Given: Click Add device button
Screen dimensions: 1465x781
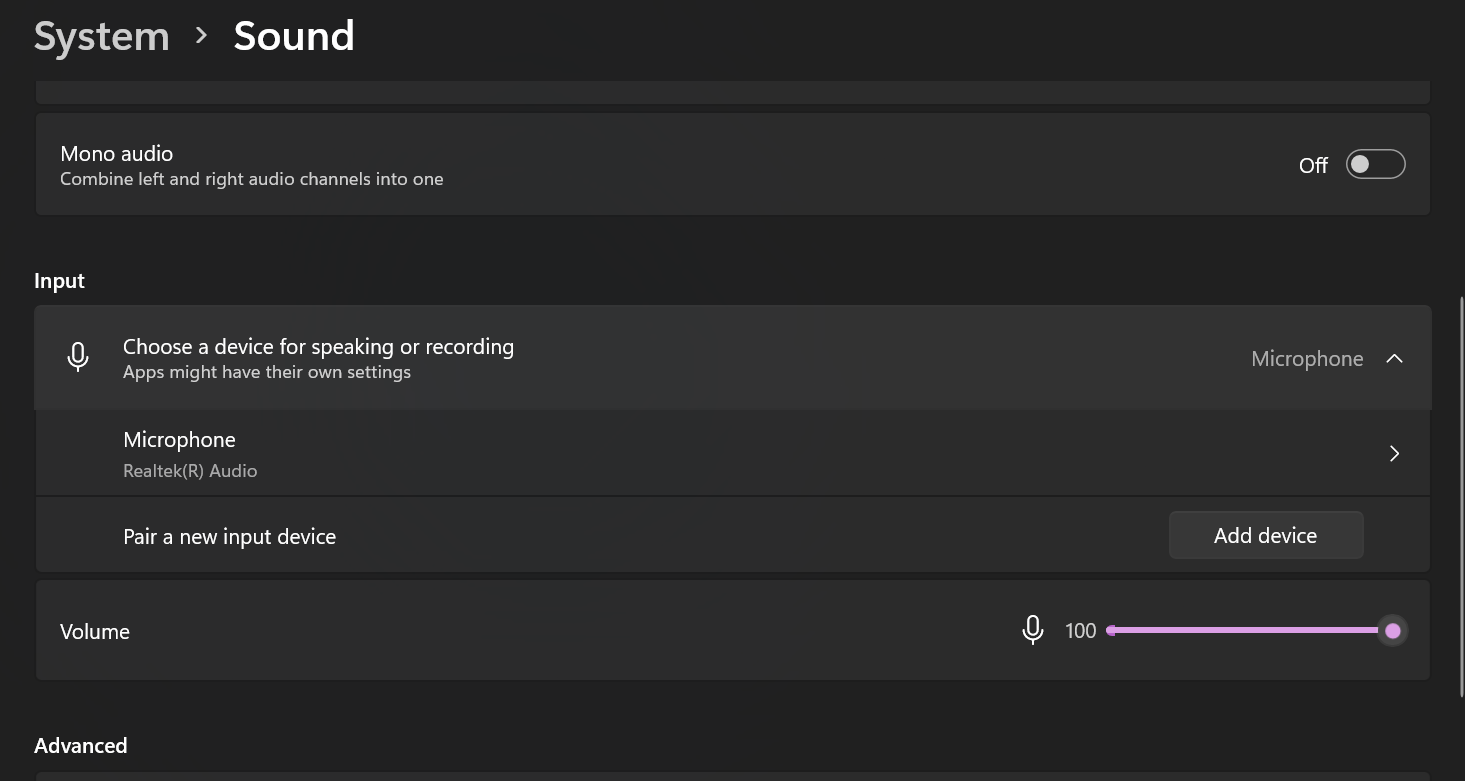Looking at the screenshot, I should (1266, 536).
